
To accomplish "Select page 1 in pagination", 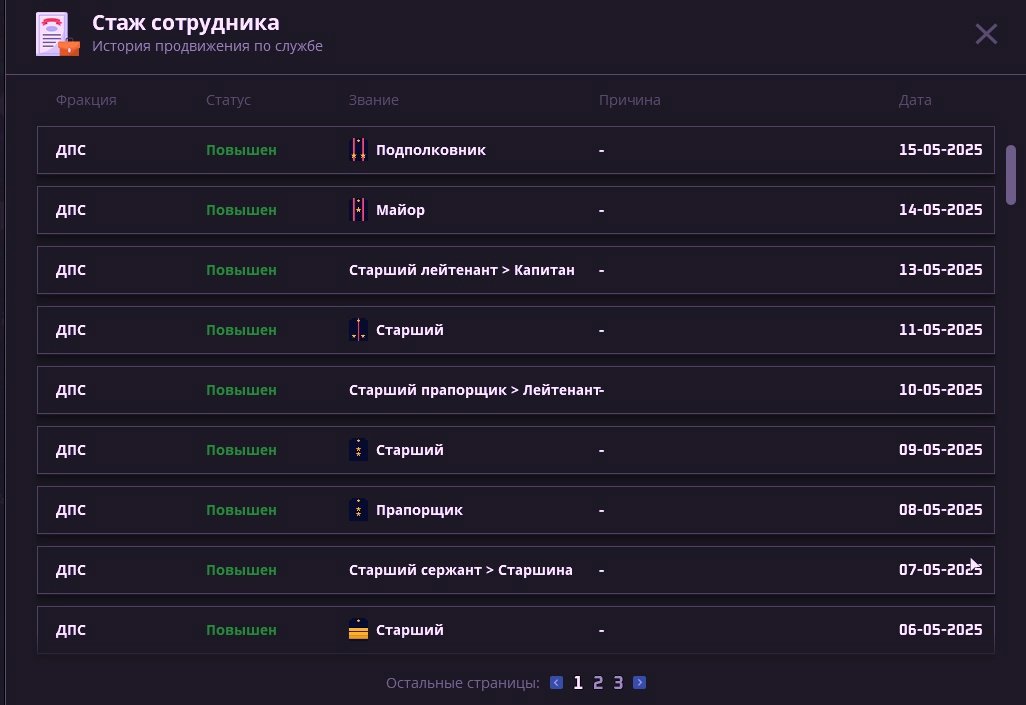I will [578, 683].
